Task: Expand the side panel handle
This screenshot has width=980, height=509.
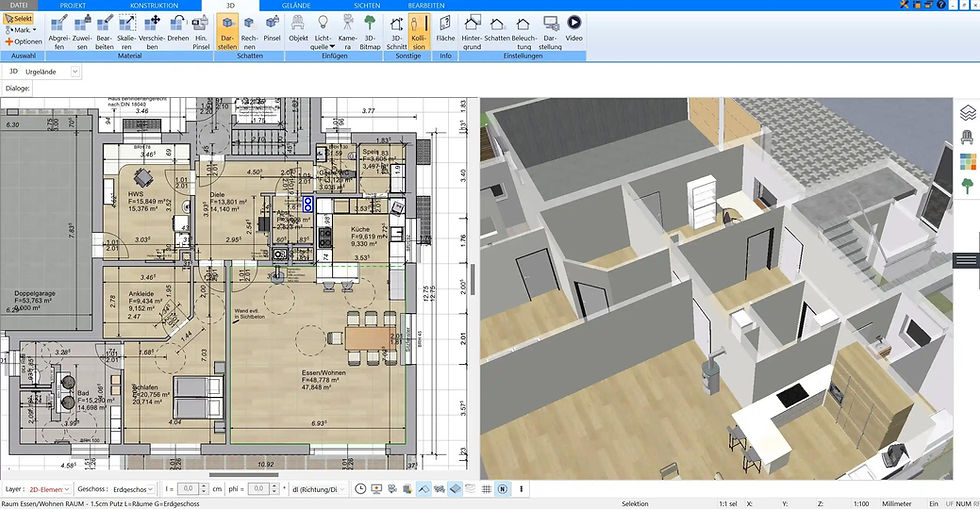Action: [966, 260]
